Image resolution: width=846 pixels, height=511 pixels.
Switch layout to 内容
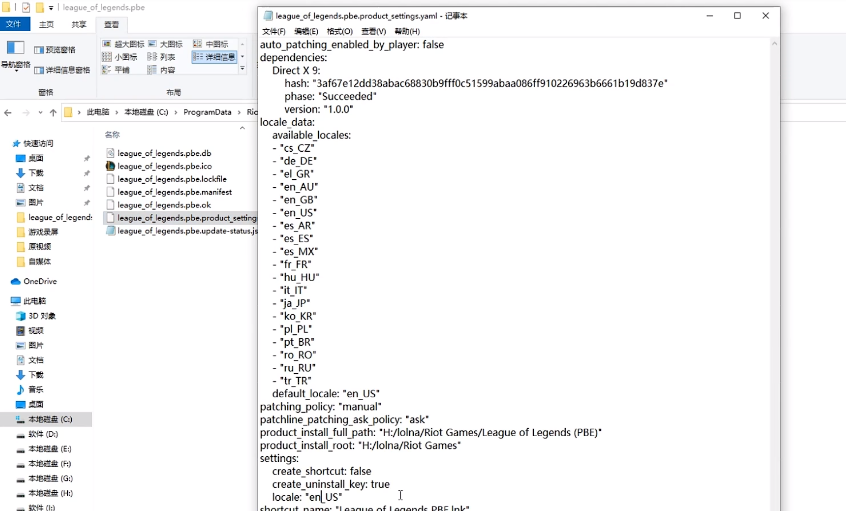click(161, 70)
